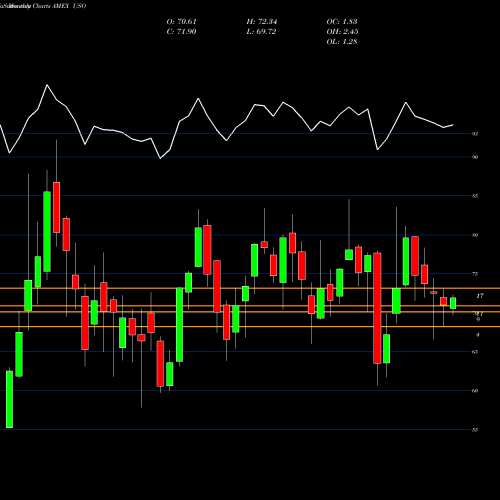Click the 90 price axis label
This screenshot has height=500, width=500.
click(x=475, y=157)
